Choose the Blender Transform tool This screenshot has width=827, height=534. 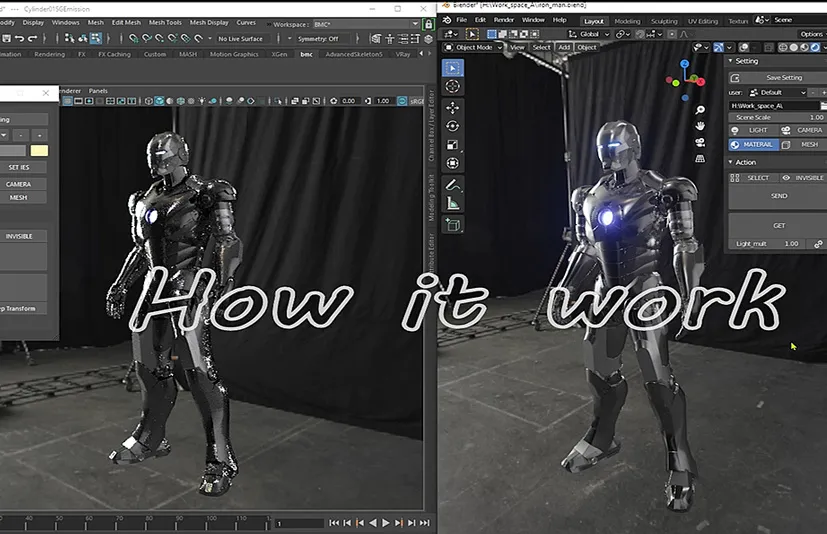point(452,163)
